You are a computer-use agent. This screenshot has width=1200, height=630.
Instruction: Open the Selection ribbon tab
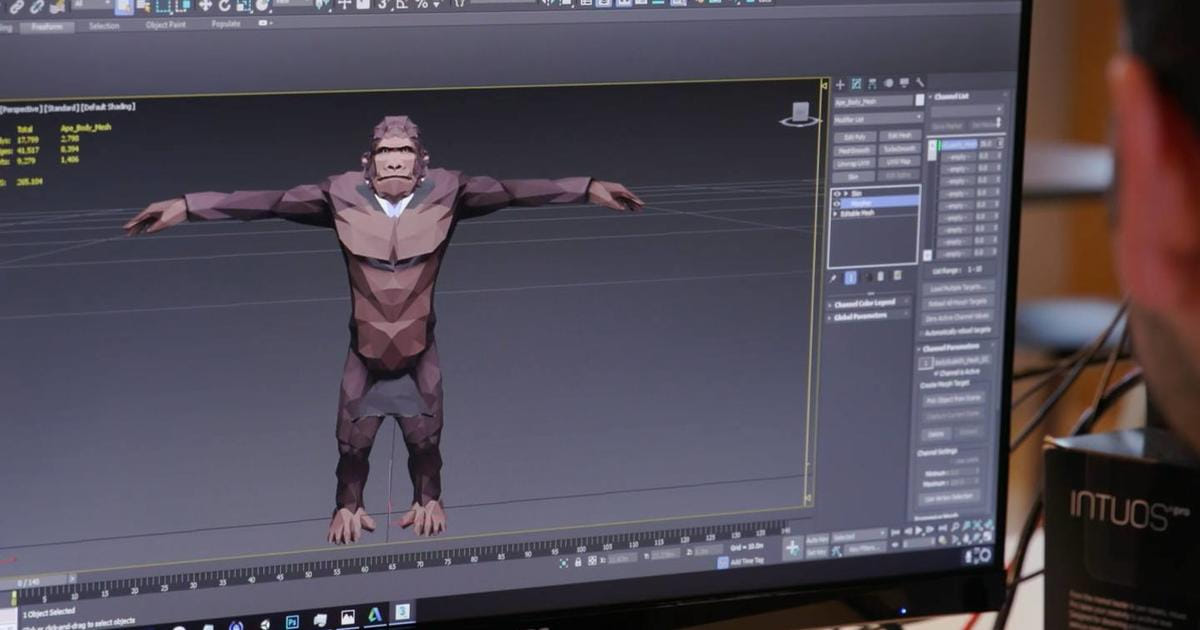click(104, 26)
